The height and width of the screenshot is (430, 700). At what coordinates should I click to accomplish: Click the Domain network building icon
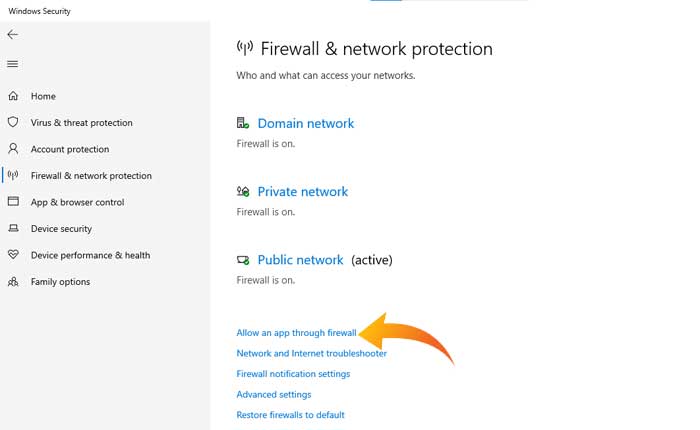(243, 123)
